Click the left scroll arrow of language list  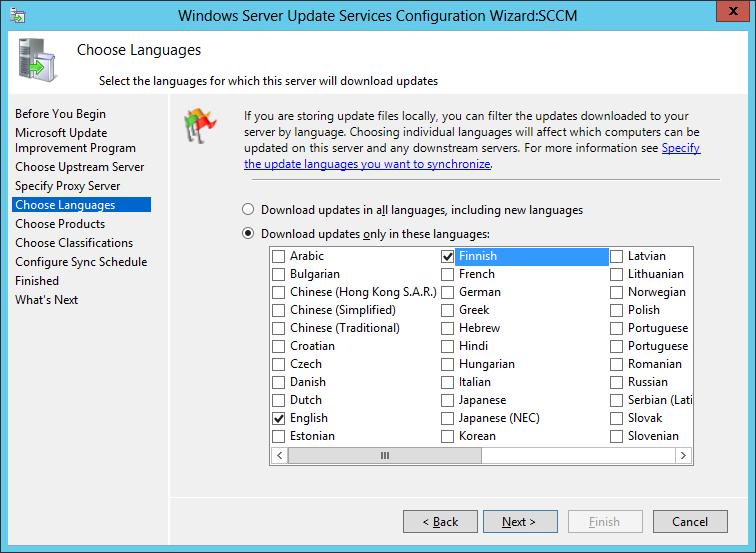coord(280,455)
